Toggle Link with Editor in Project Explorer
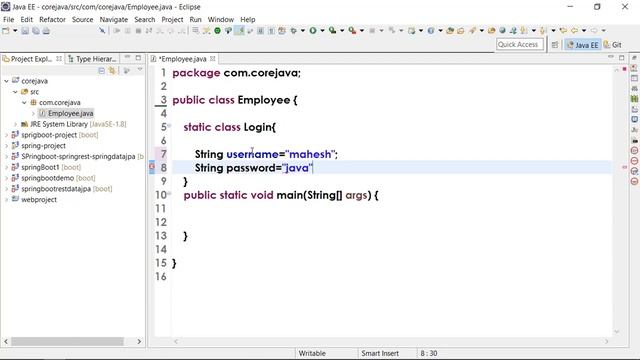Image resolution: width=640 pixels, height=360 pixels. (112, 71)
